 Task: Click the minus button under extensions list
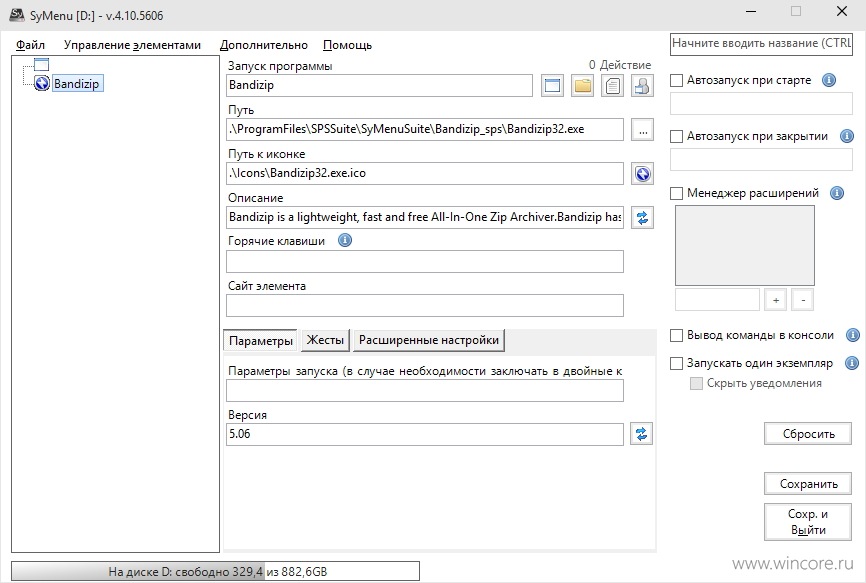(803, 300)
